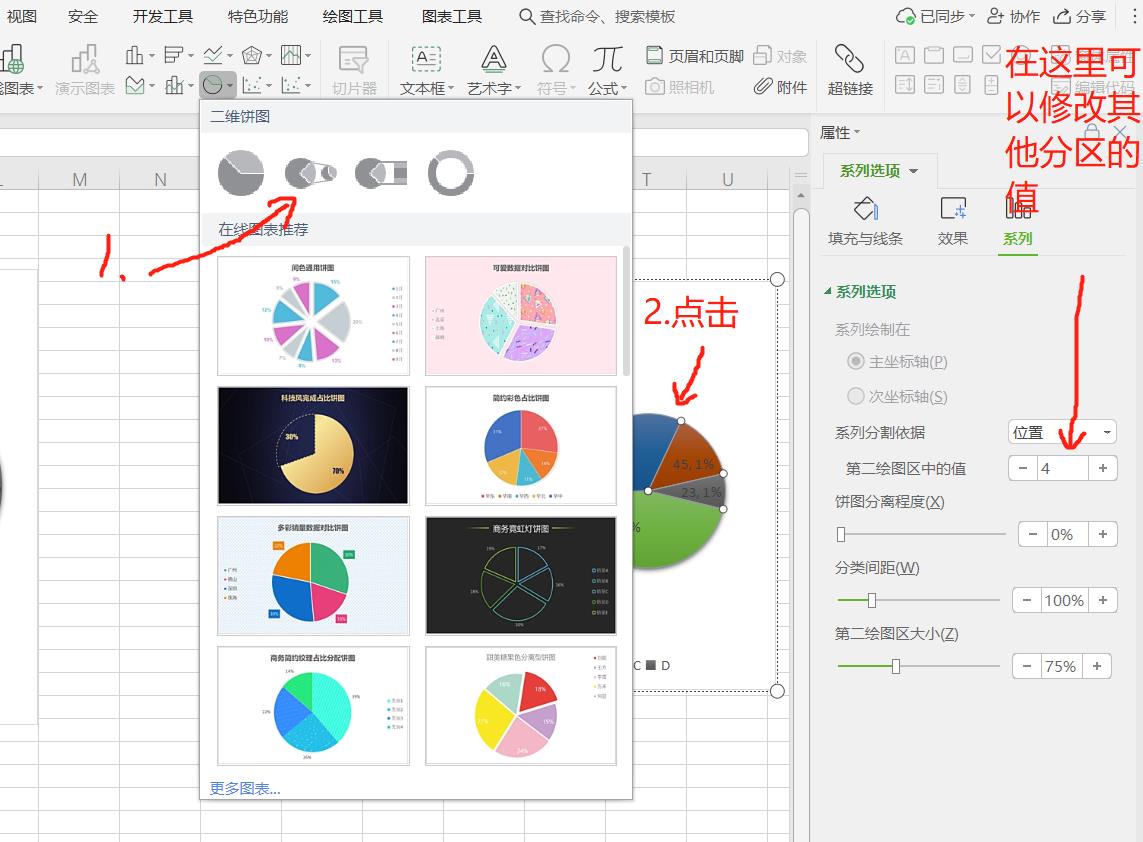Expand the pie chart dropdown arrow
Viewport: 1143px width, 842px height.
(230, 87)
